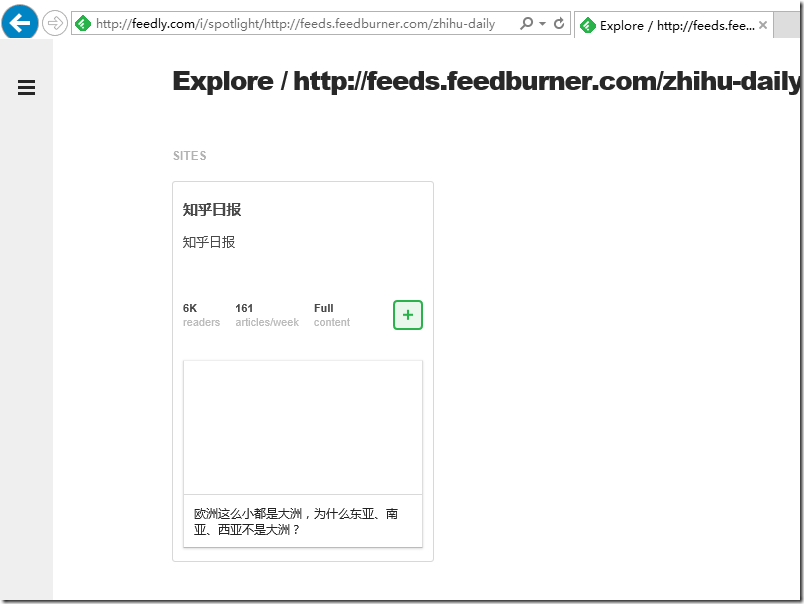Open a new blank browser tab
The image size is (804, 604).
pos(786,25)
